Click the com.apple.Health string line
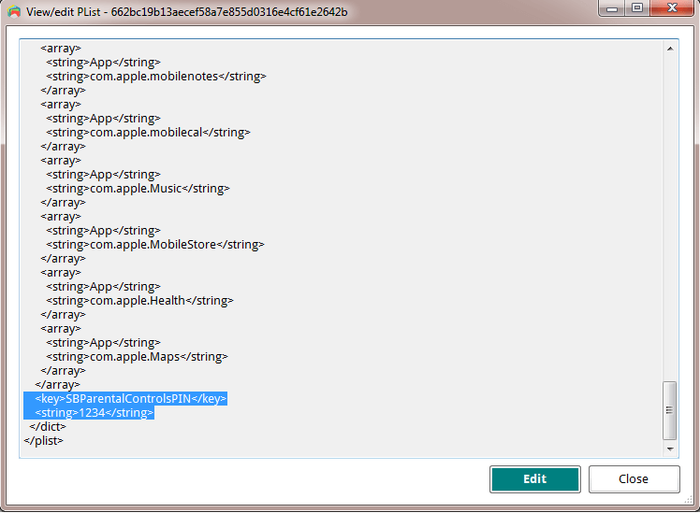Viewport: 700px width, 513px height. [140, 300]
